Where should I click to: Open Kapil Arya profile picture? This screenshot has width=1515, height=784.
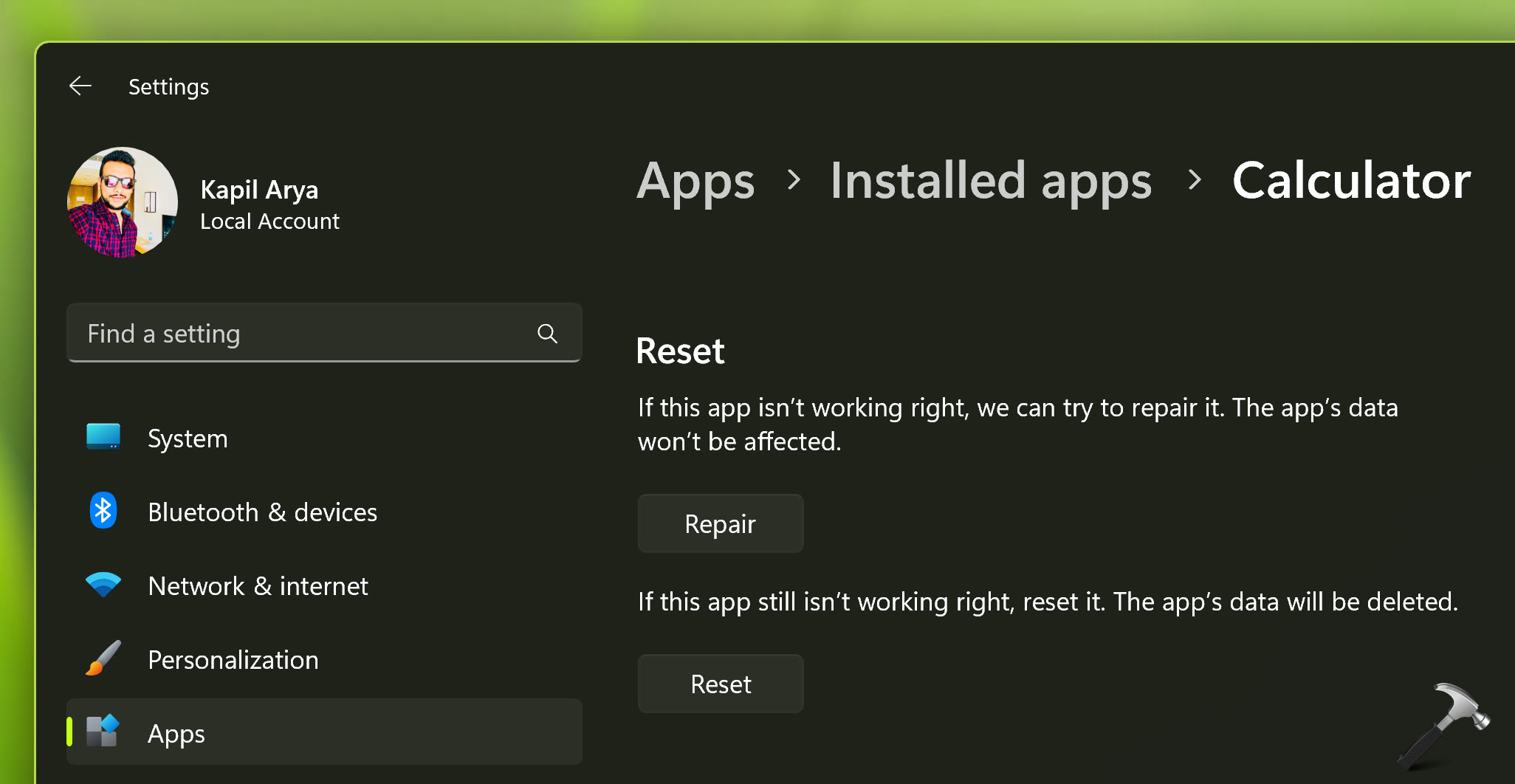123,202
